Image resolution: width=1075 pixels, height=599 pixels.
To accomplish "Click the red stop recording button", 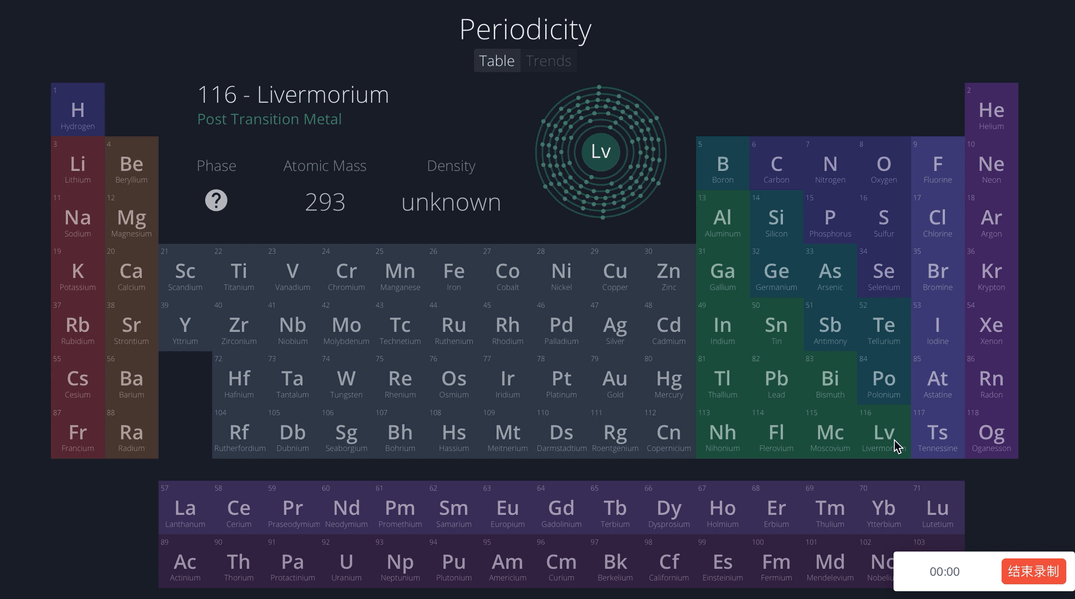I will click(1033, 571).
